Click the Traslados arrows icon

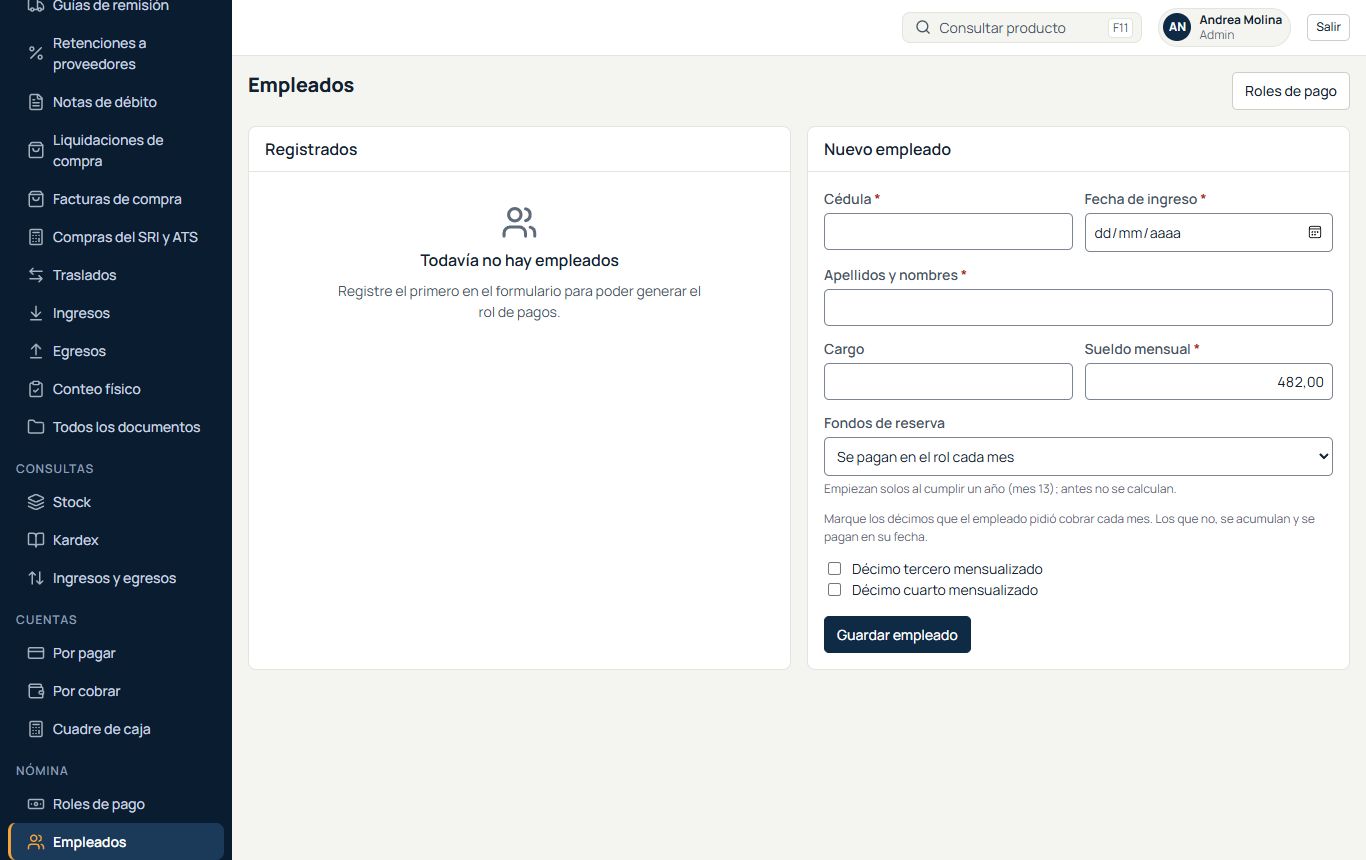click(36, 275)
